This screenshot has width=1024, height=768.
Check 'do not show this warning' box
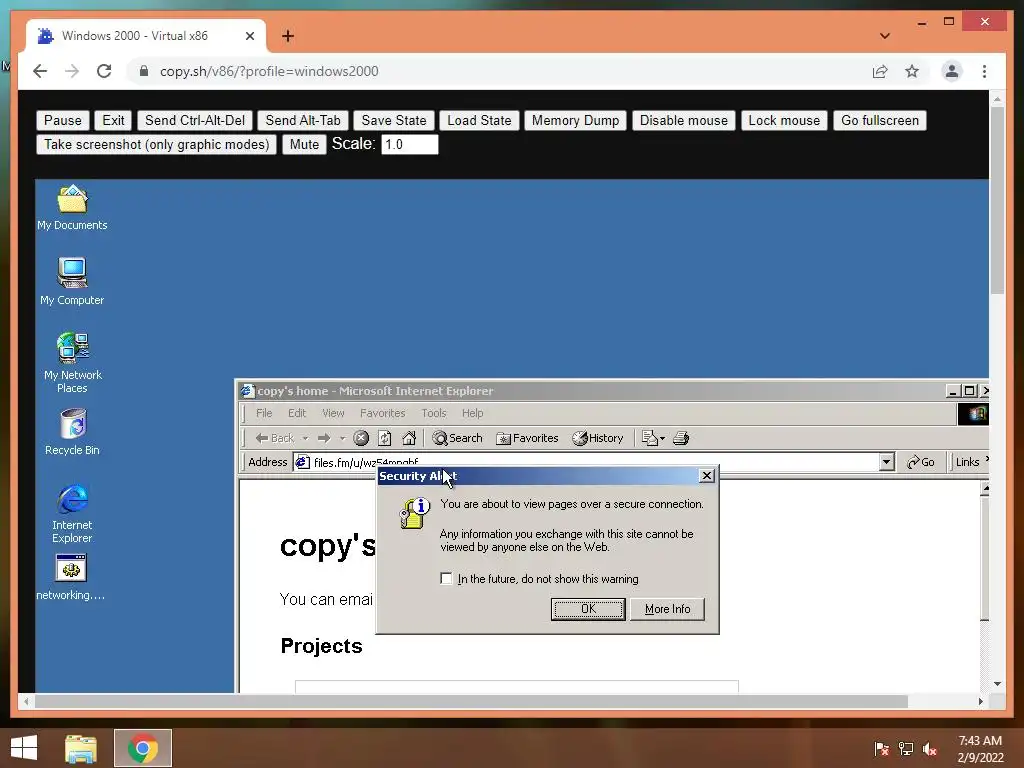(446, 579)
